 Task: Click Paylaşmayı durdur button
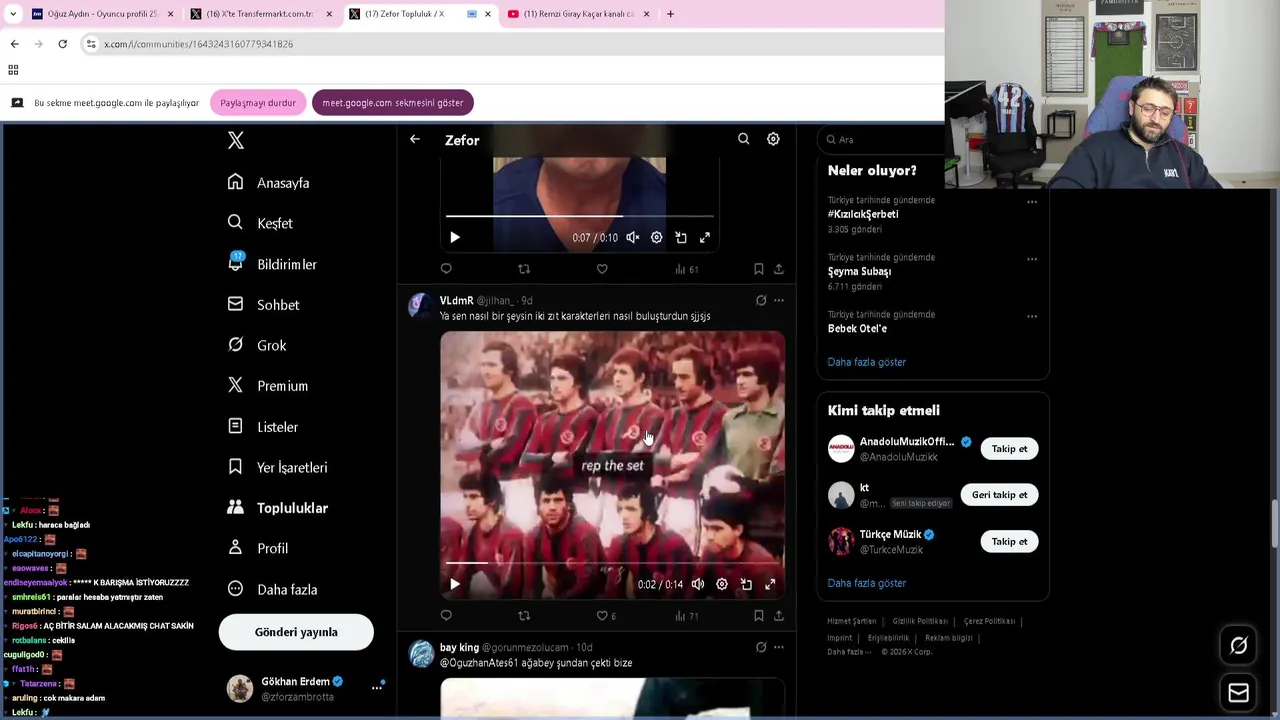tap(258, 103)
